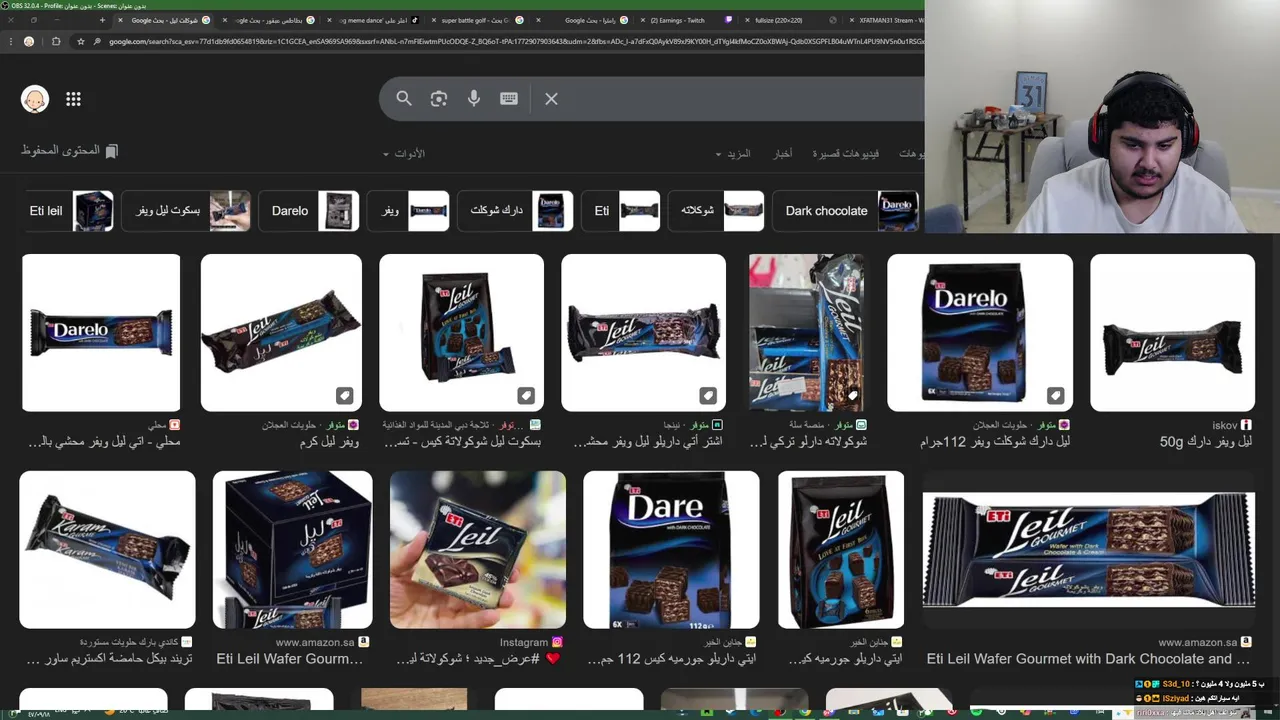
Task: Switch to the 'super battle golf' browser tab
Action: [x=476, y=20]
